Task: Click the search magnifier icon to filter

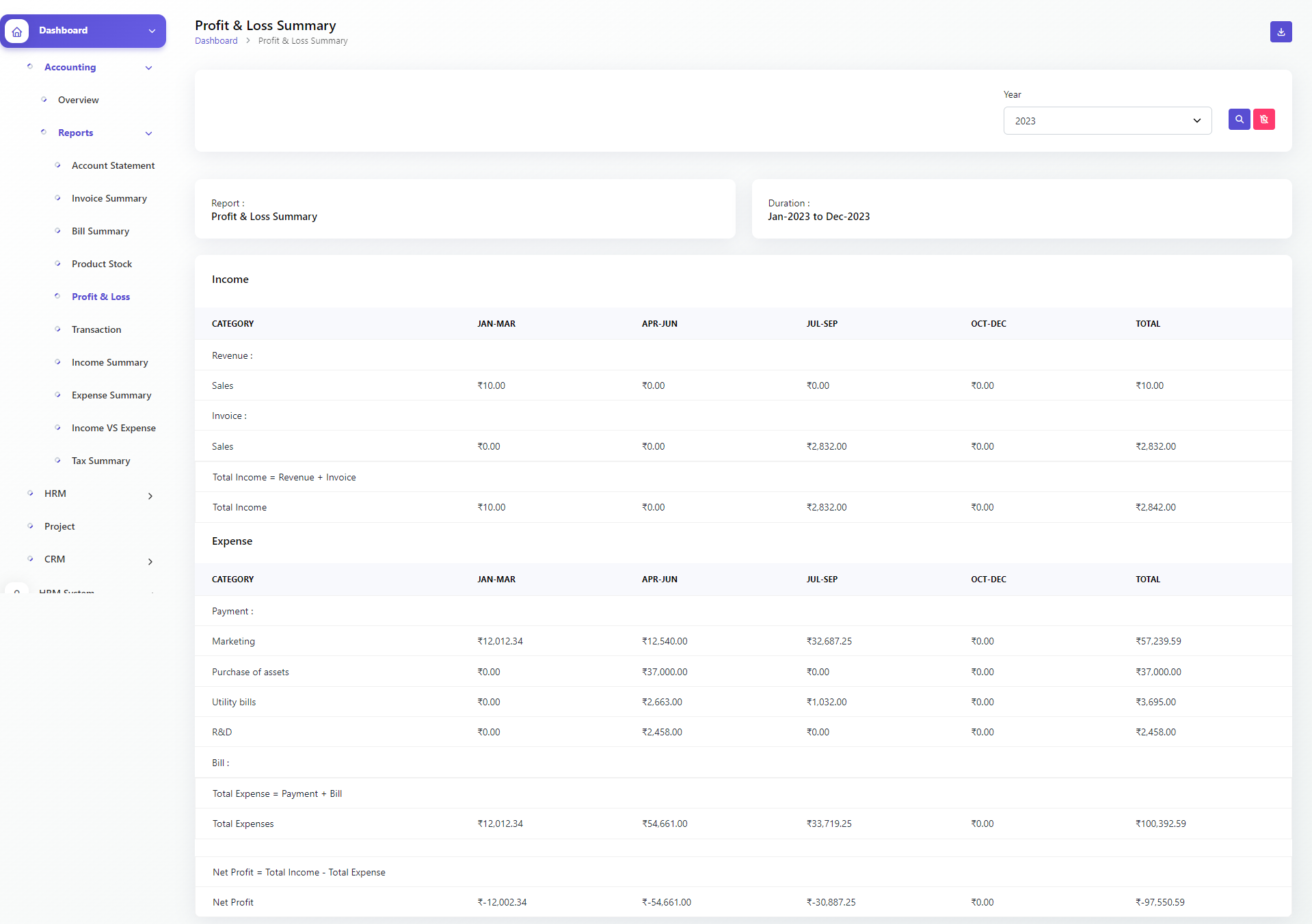Action: (x=1239, y=120)
